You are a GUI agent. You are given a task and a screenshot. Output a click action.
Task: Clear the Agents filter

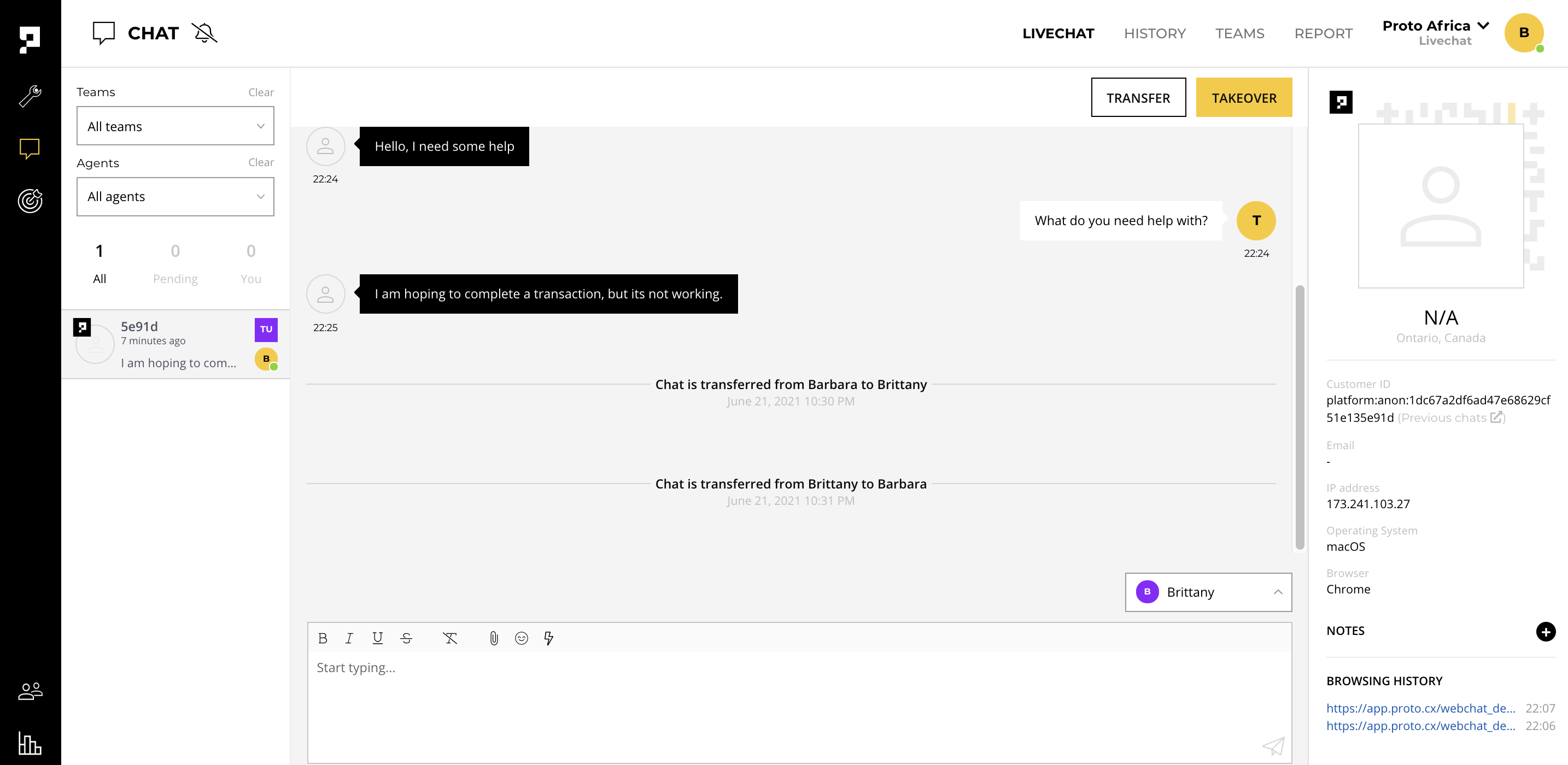click(261, 162)
